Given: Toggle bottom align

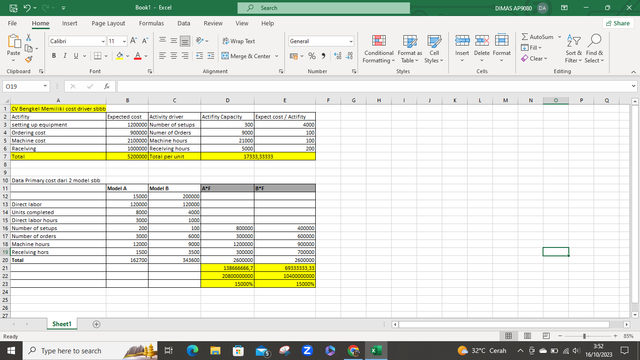Looking at the screenshot, I should [185, 40].
